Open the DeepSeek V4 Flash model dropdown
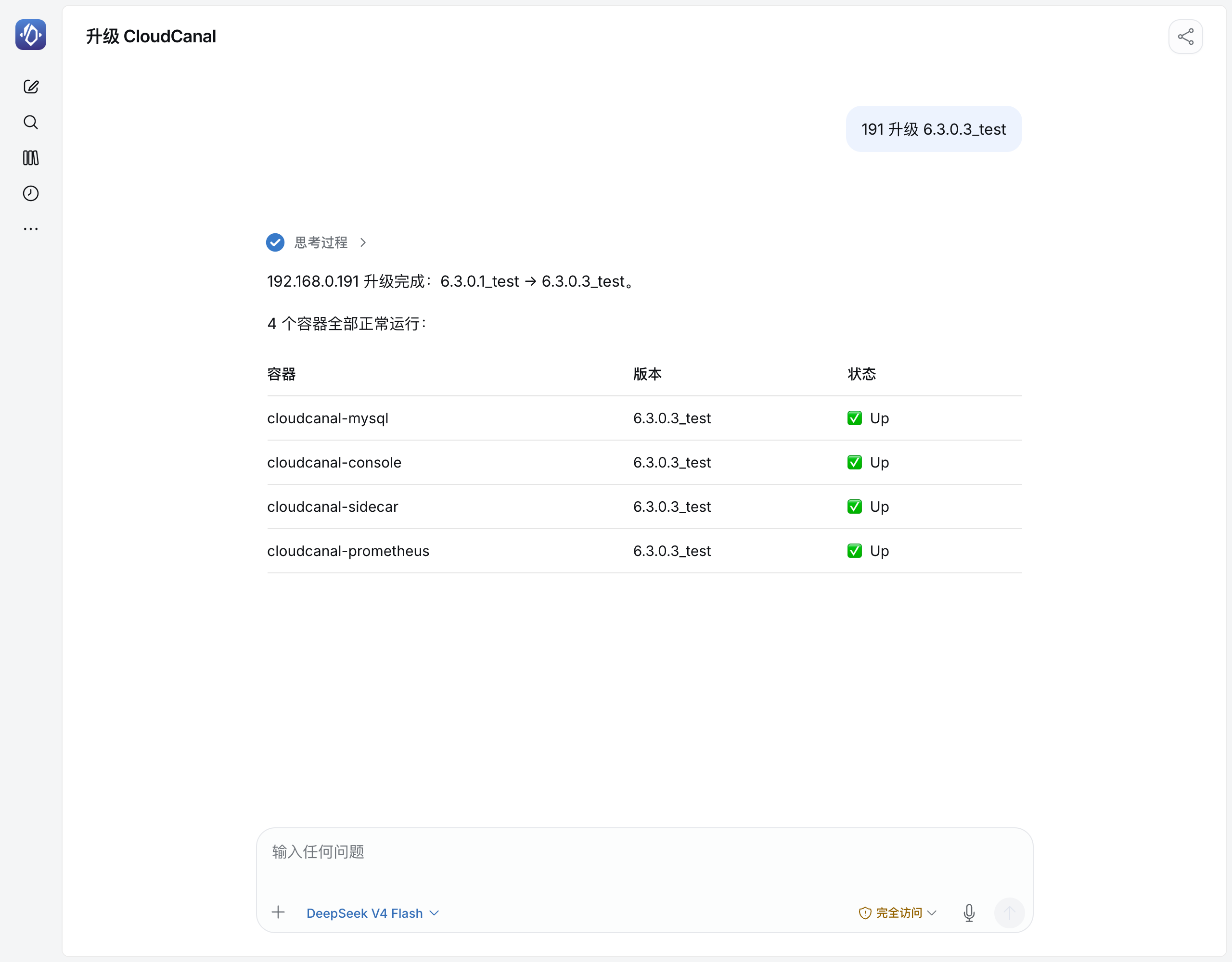The width and height of the screenshot is (1232, 962). coord(372,913)
